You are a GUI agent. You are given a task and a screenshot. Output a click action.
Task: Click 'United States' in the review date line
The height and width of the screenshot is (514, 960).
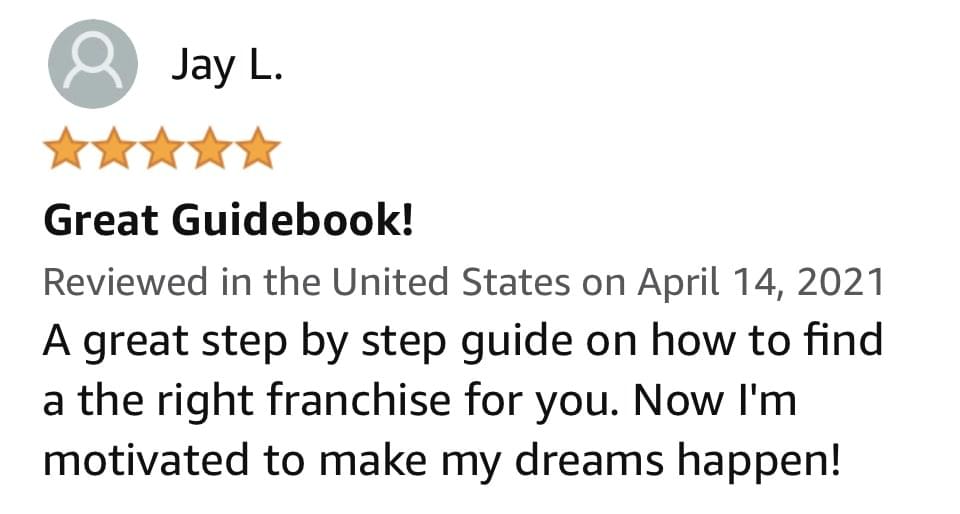(451, 282)
